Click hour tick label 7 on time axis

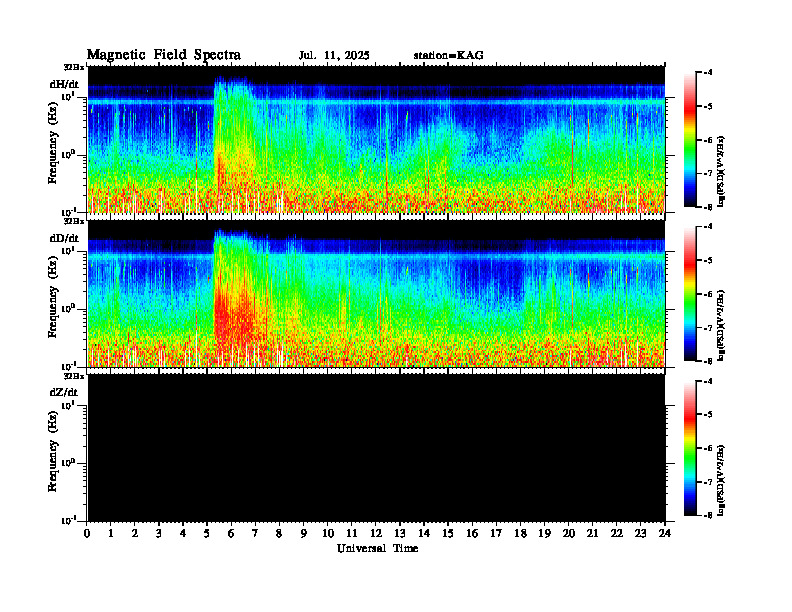pos(255,534)
